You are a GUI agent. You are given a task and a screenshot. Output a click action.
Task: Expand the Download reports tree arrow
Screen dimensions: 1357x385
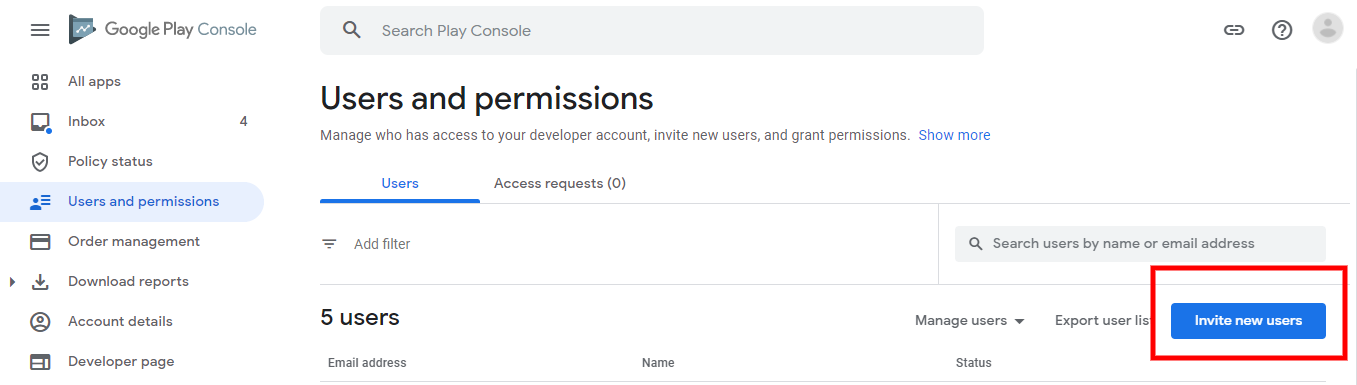pos(12,282)
